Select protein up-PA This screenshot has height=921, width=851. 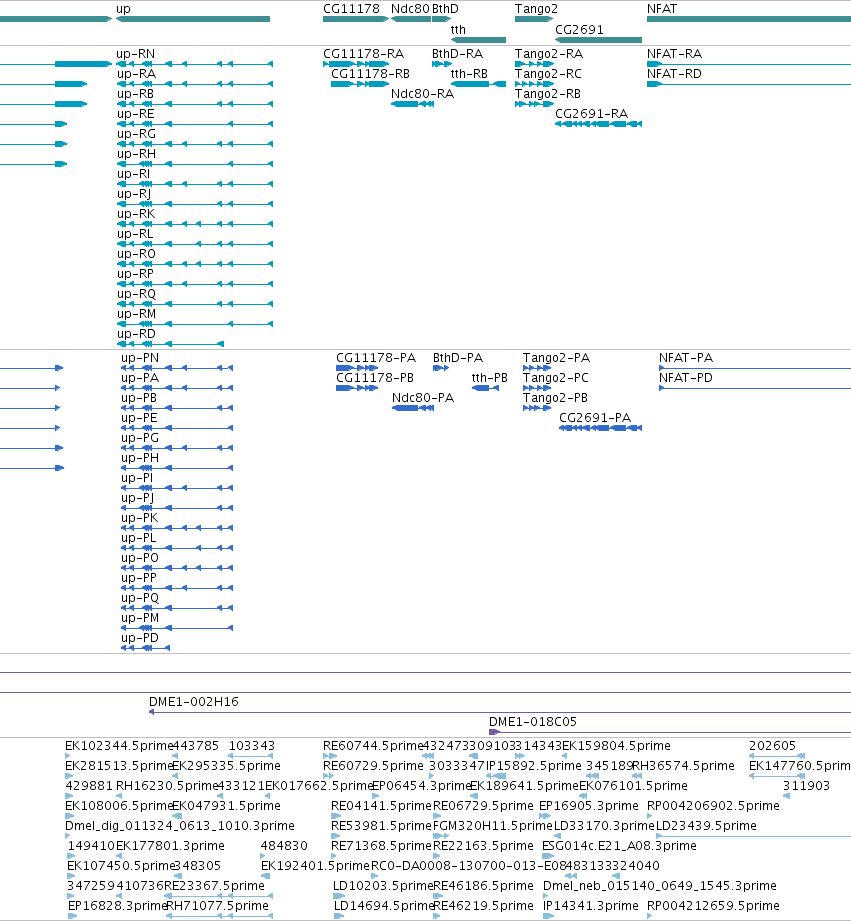(x=140, y=378)
